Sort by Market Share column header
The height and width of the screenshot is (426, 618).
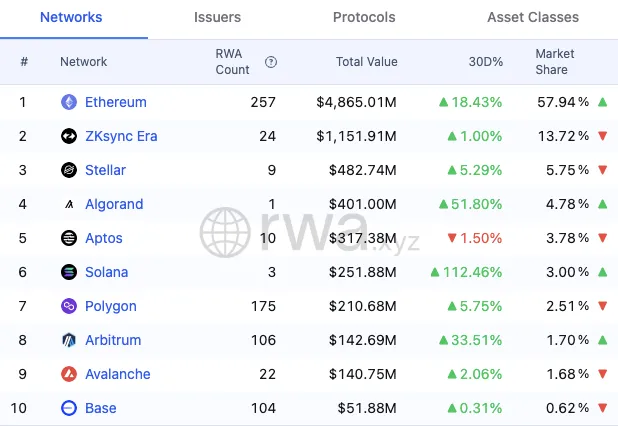(555, 62)
